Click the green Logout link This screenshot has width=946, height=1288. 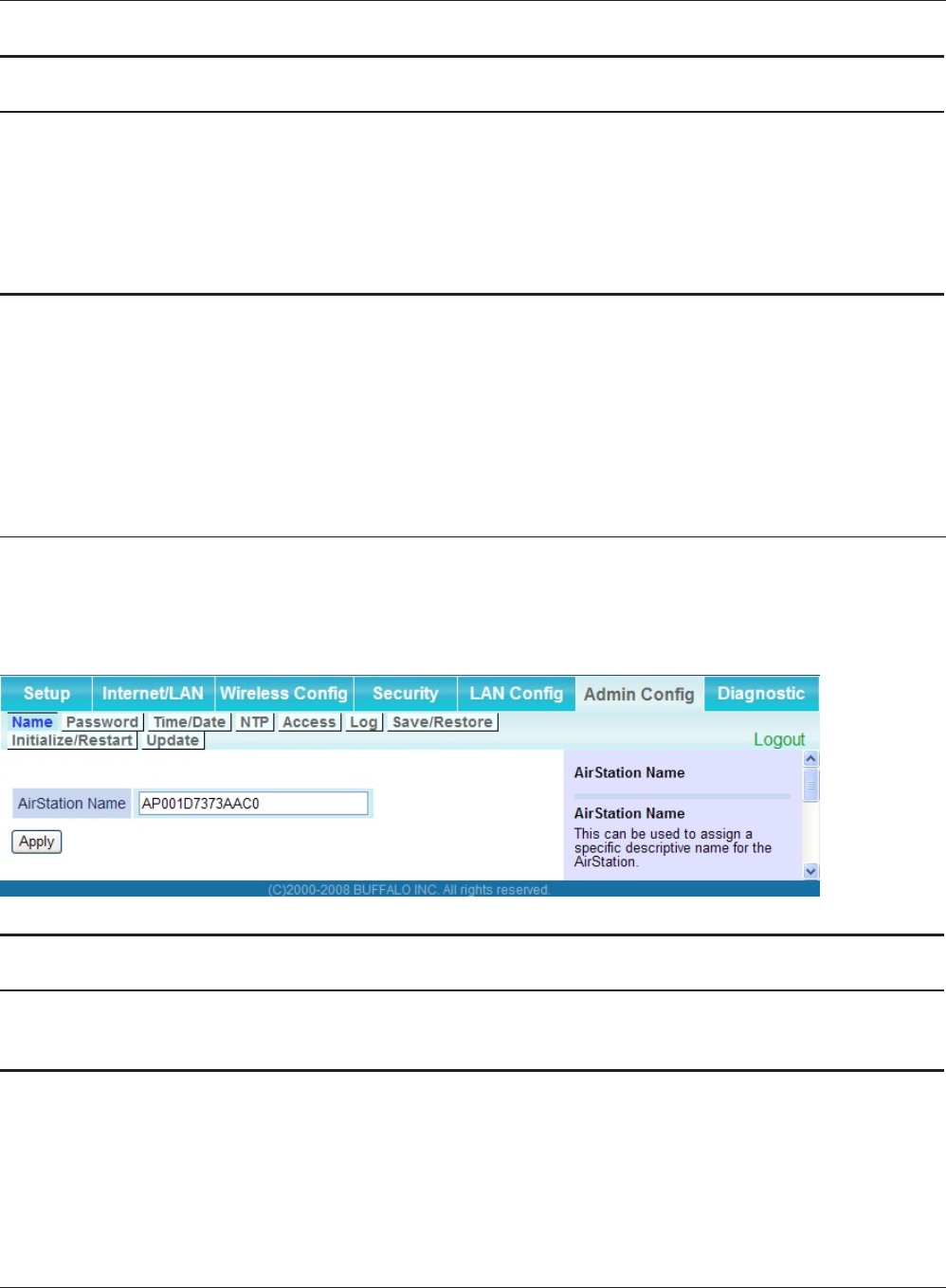pyautogui.click(x=779, y=739)
